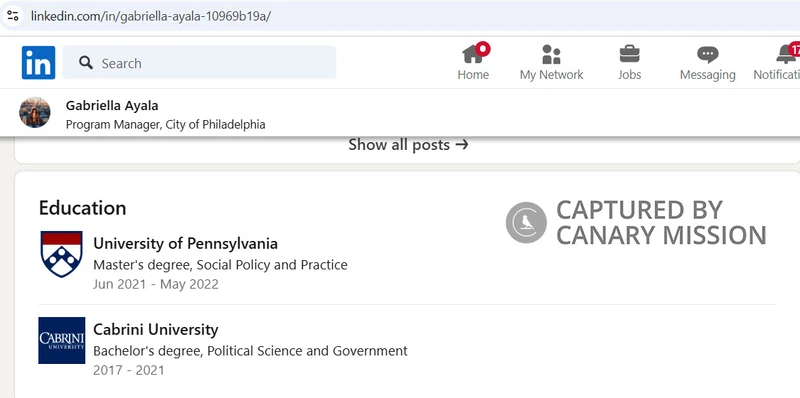Click the LinkedIn logo icon
800x398 pixels.
point(38,63)
